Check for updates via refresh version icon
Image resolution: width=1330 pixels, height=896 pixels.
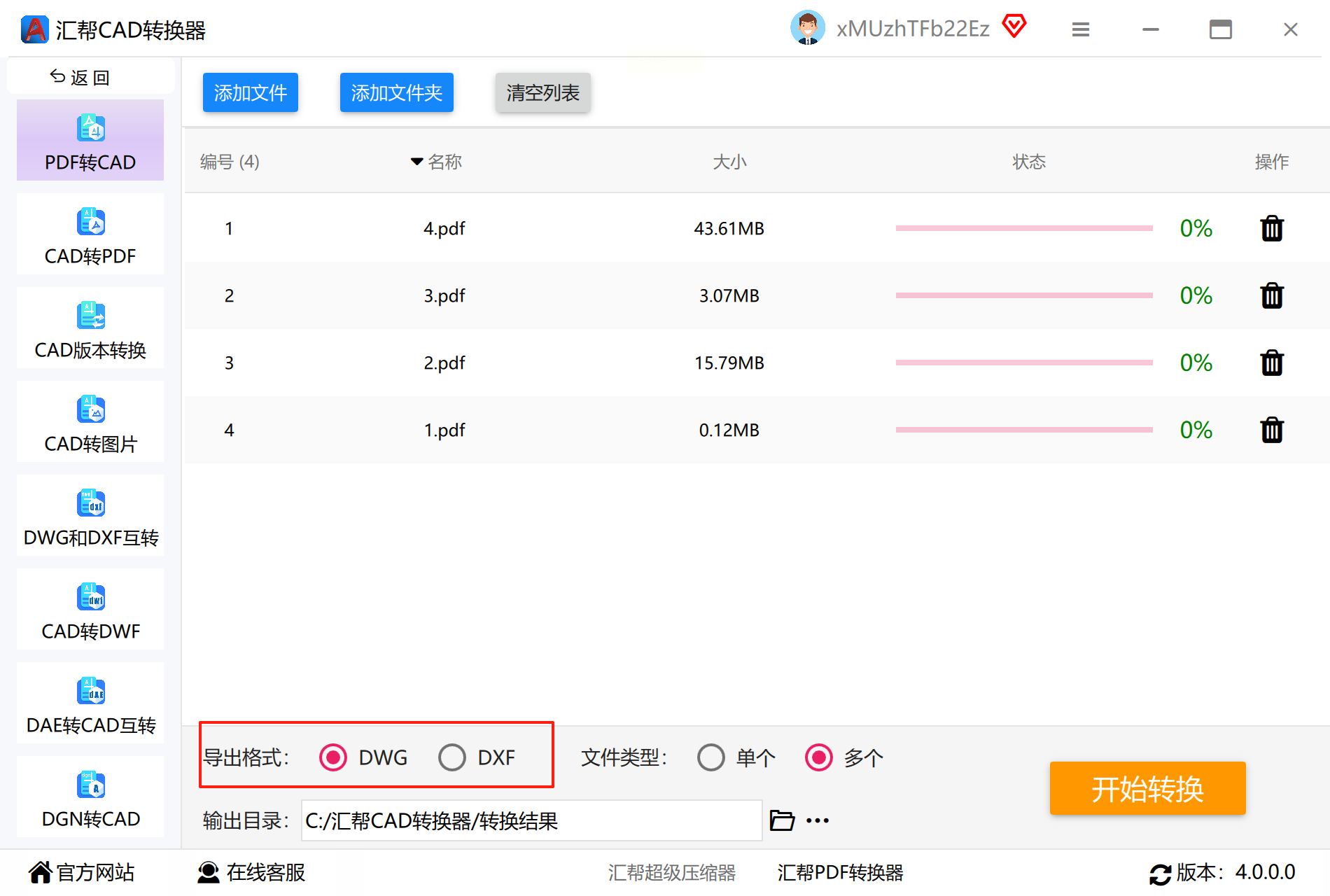[x=1160, y=874]
